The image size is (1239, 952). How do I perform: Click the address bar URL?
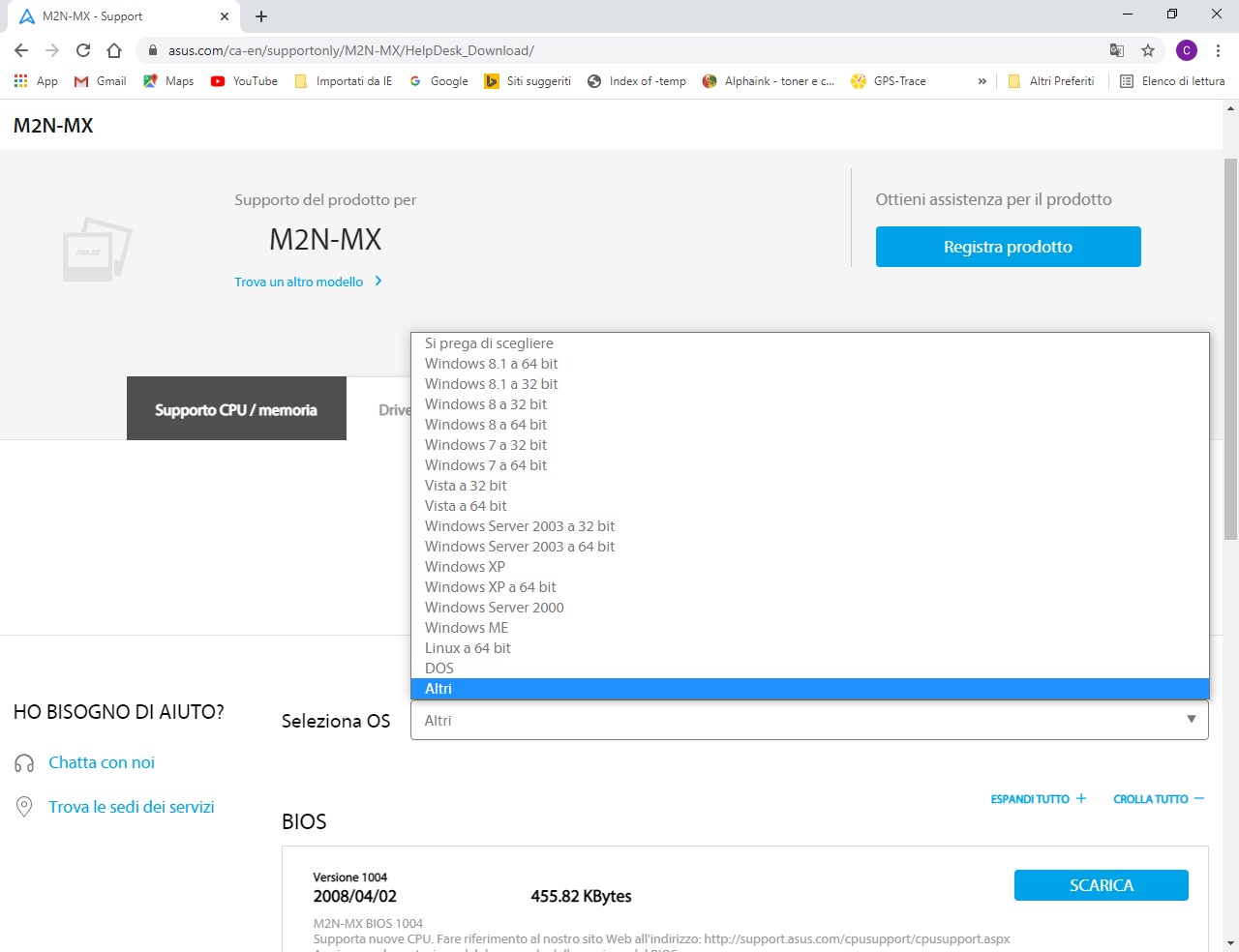(350, 50)
